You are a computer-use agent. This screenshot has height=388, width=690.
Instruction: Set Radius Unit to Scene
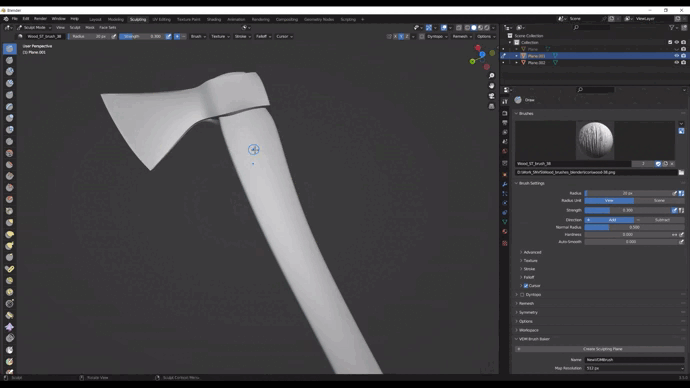pos(659,201)
